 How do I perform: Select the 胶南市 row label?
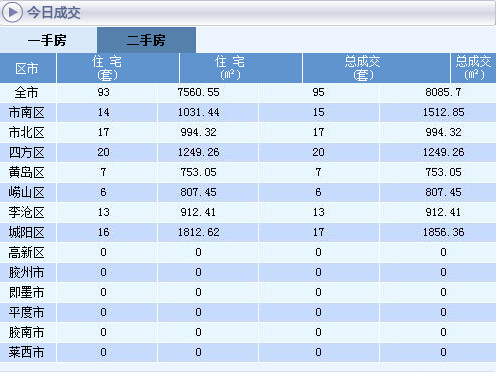26,332
